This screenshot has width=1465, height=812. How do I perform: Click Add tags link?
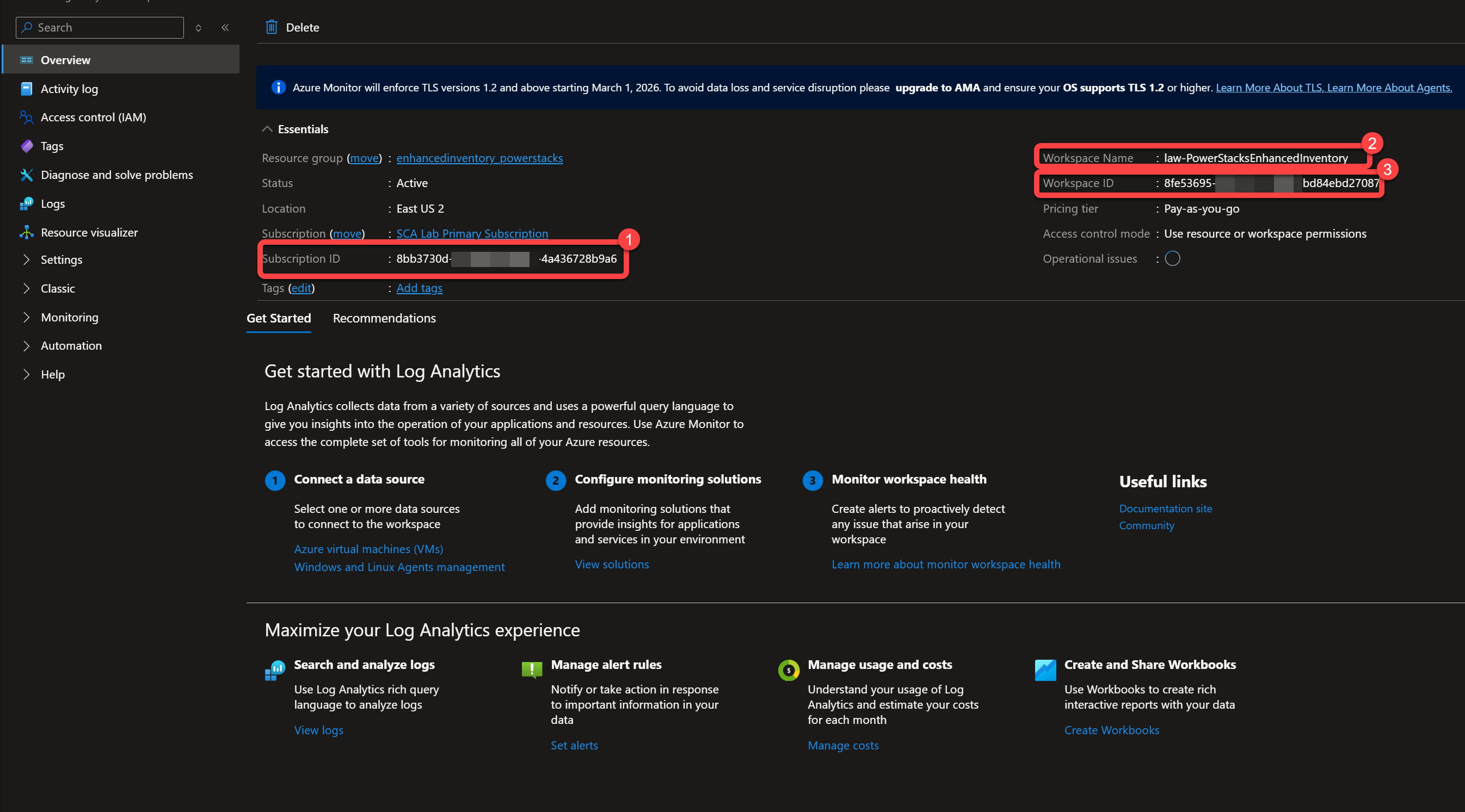click(419, 288)
